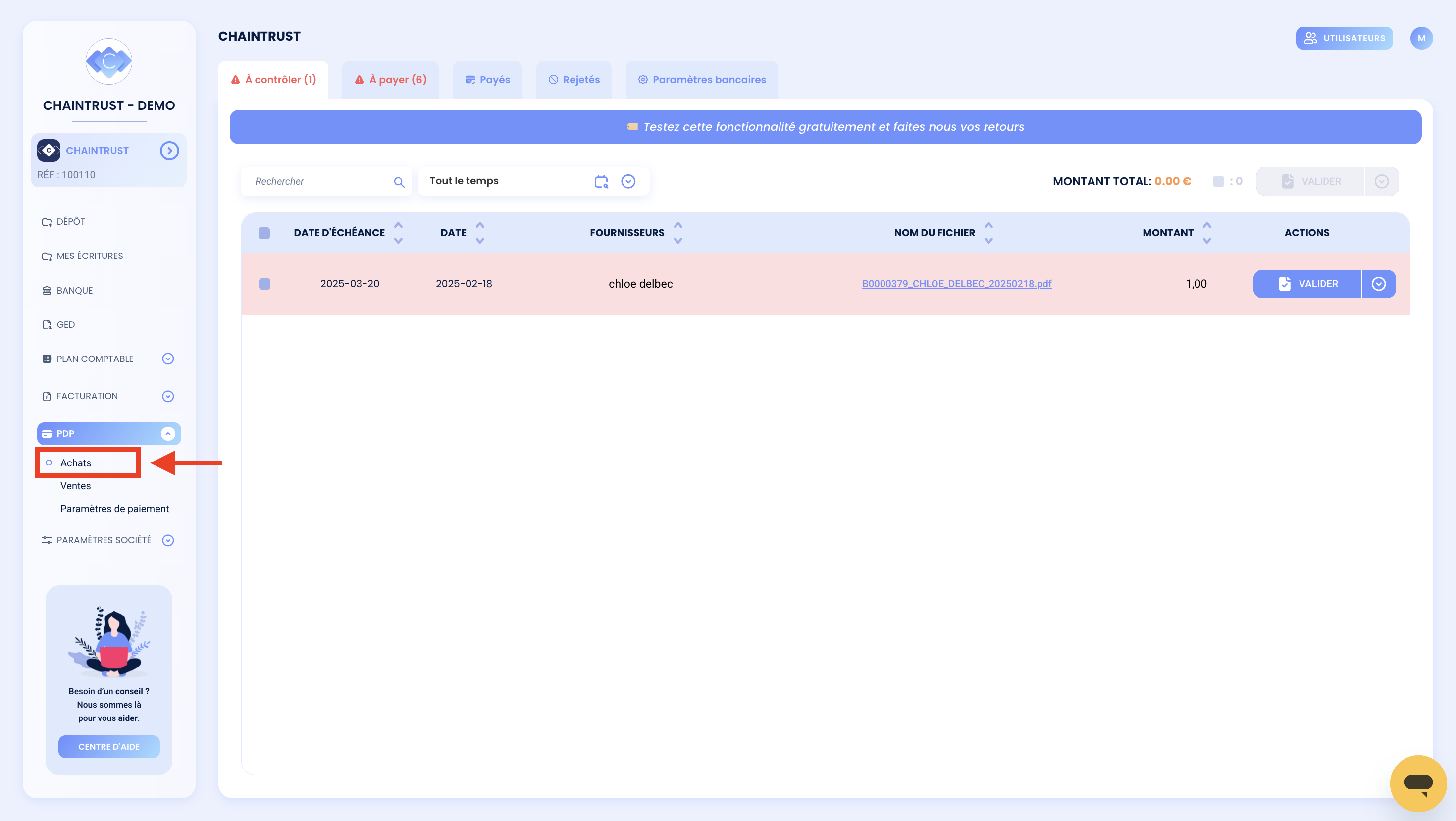1456x821 pixels.
Task: Switch to Rejetés tab
Action: [x=573, y=80]
